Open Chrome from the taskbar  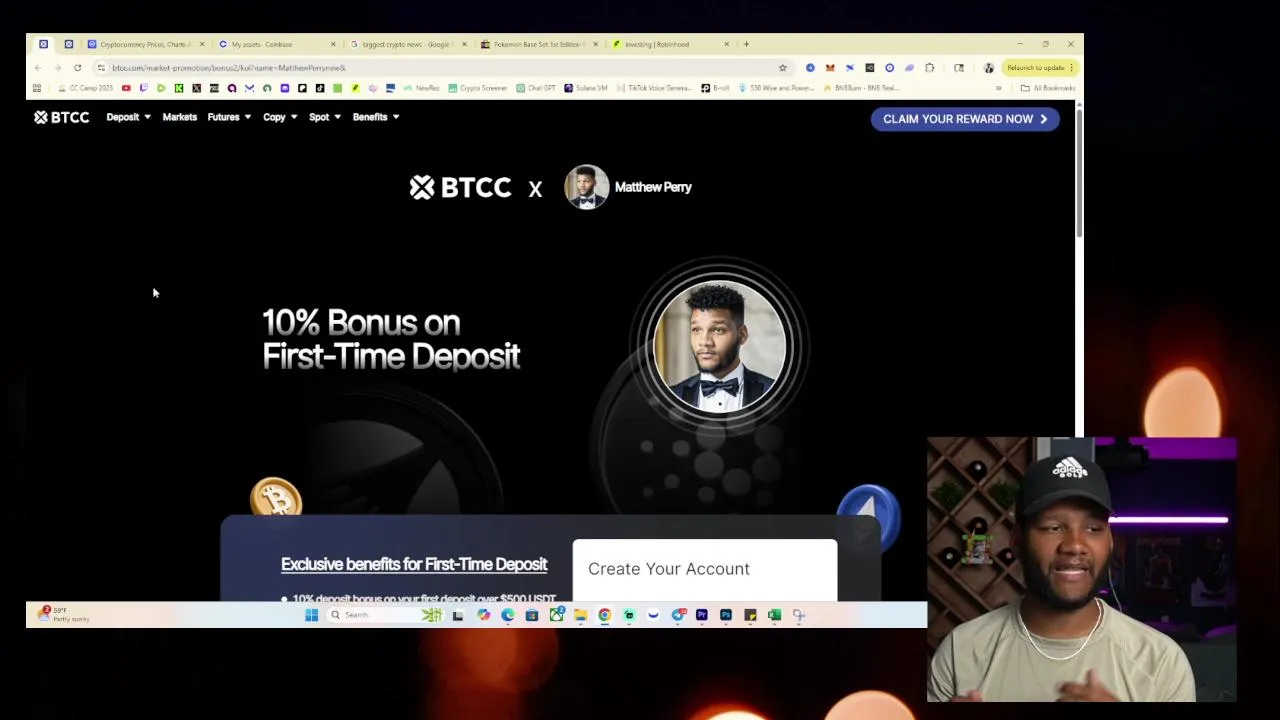point(604,615)
